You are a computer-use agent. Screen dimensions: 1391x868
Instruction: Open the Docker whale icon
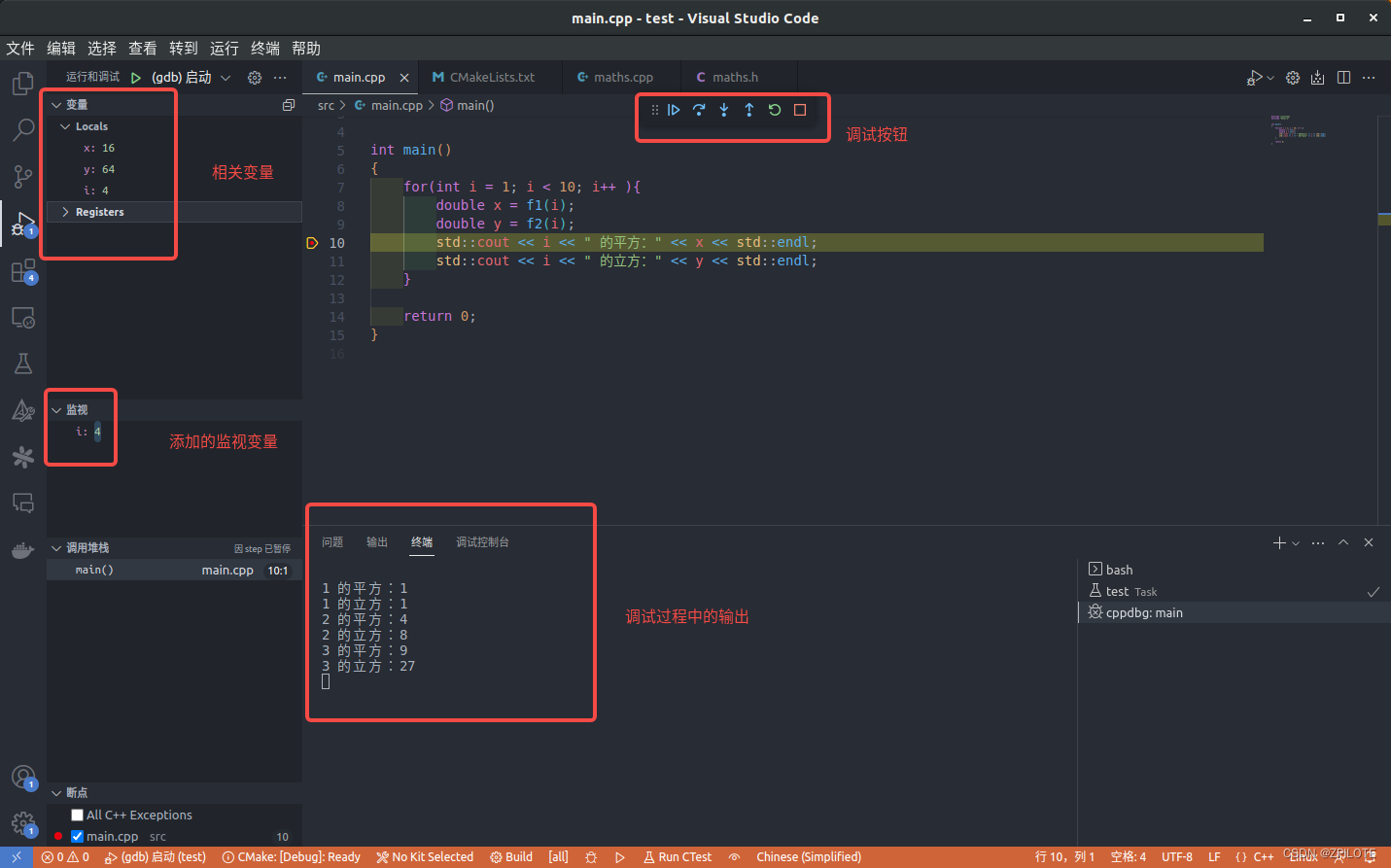point(23,551)
